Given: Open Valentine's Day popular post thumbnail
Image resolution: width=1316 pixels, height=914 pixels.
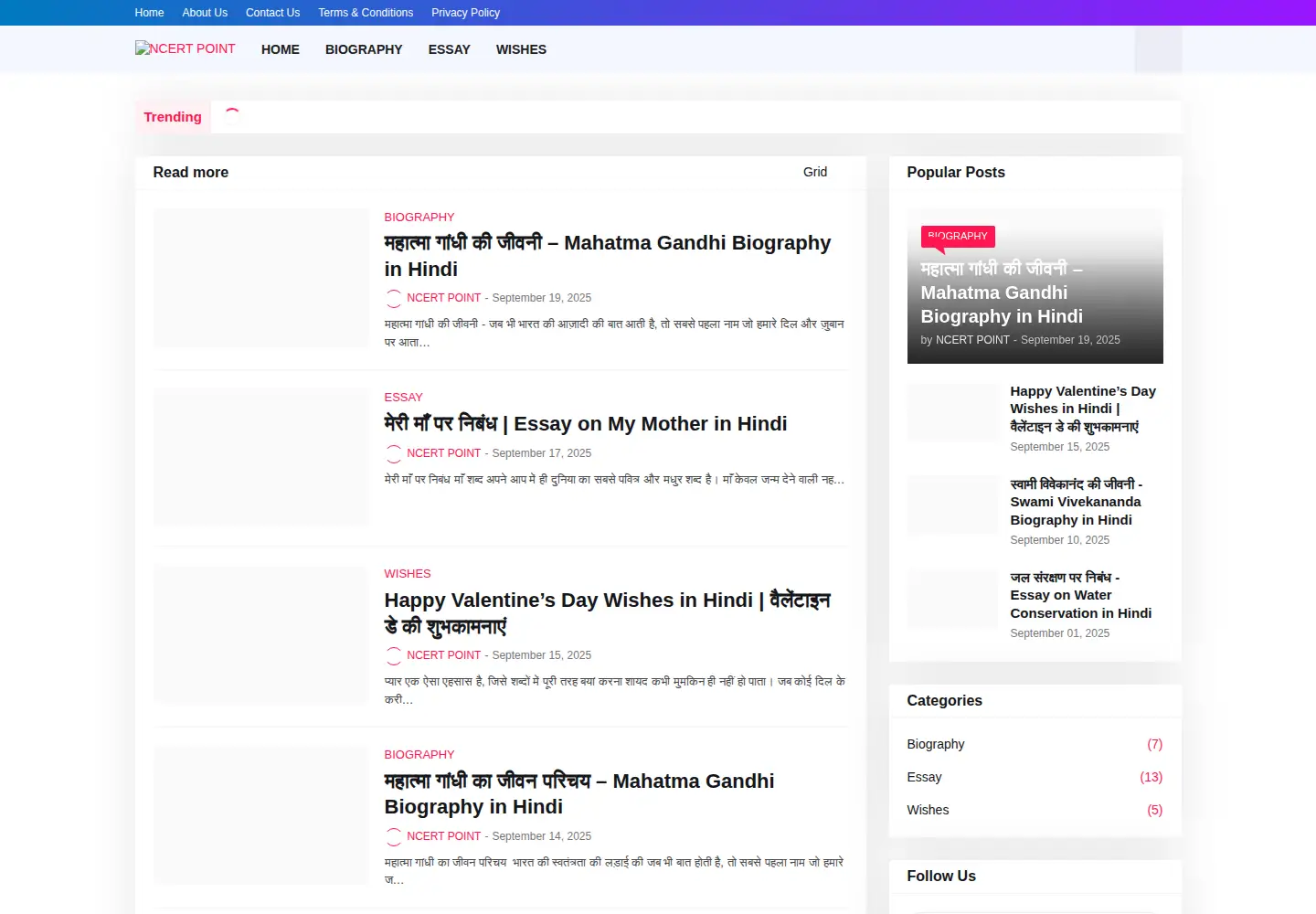Looking at the screenshot, I should [x=953, y=412].
